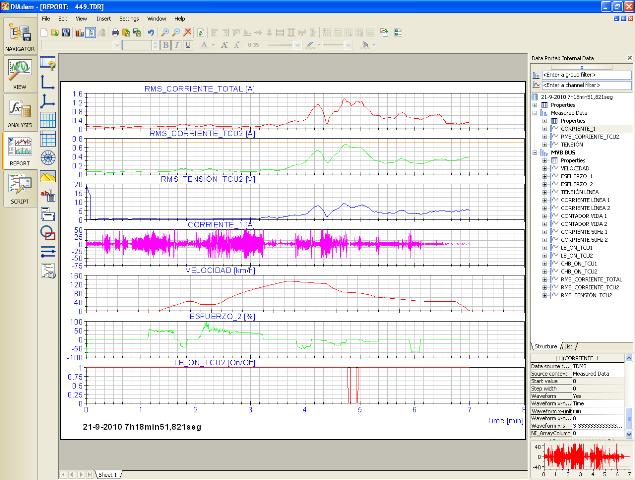Expand the CHB_ON_TCU2 channel node
635x480 pixels.
coord(545,272)
